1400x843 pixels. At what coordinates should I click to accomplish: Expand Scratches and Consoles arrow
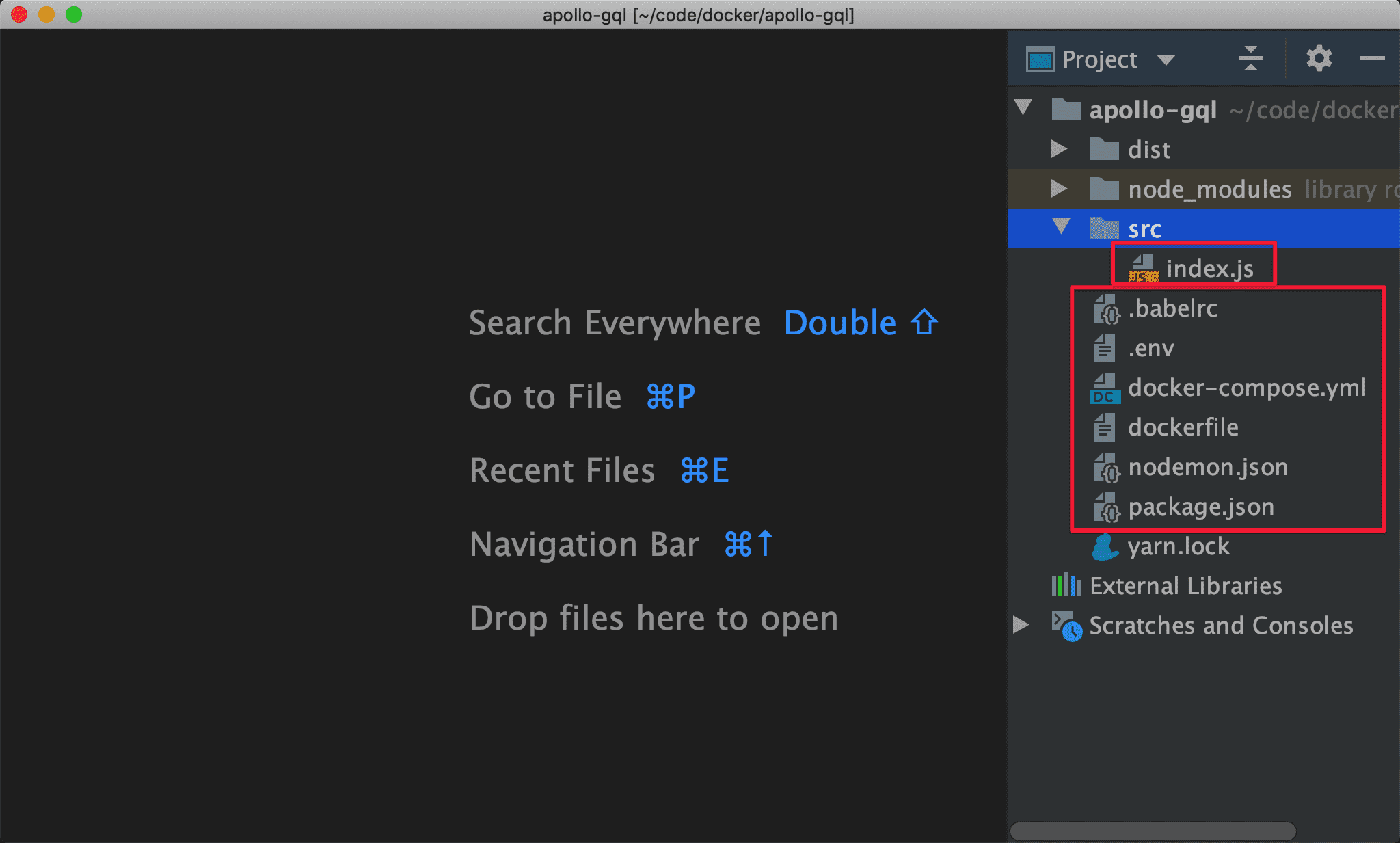pos(1021,624)
